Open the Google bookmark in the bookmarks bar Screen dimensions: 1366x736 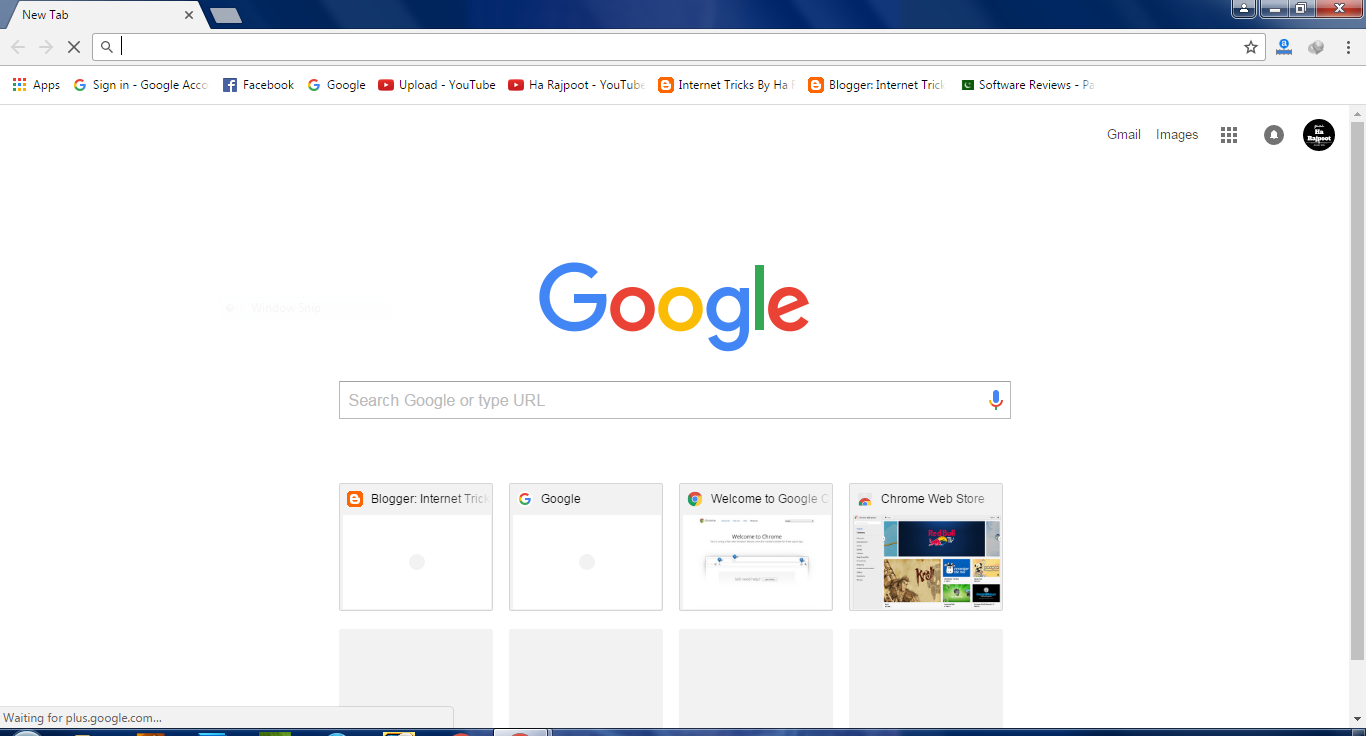336,85
